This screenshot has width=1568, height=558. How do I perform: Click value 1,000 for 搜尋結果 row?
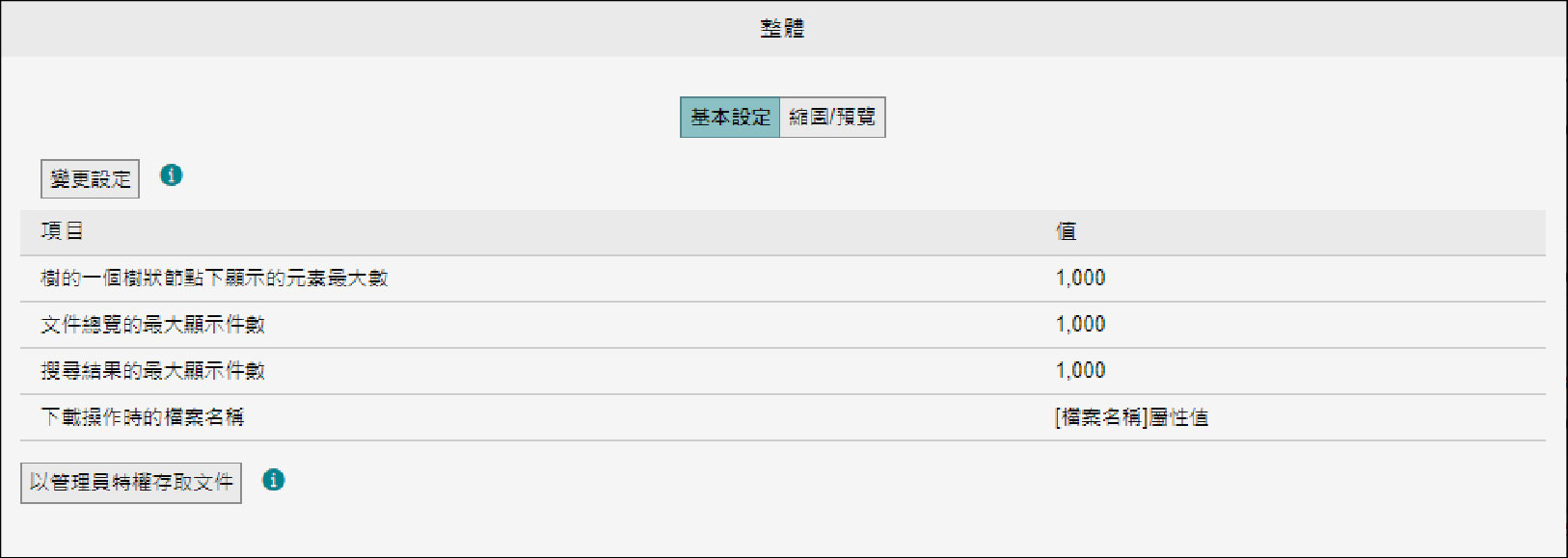(x=1080, y=371)
